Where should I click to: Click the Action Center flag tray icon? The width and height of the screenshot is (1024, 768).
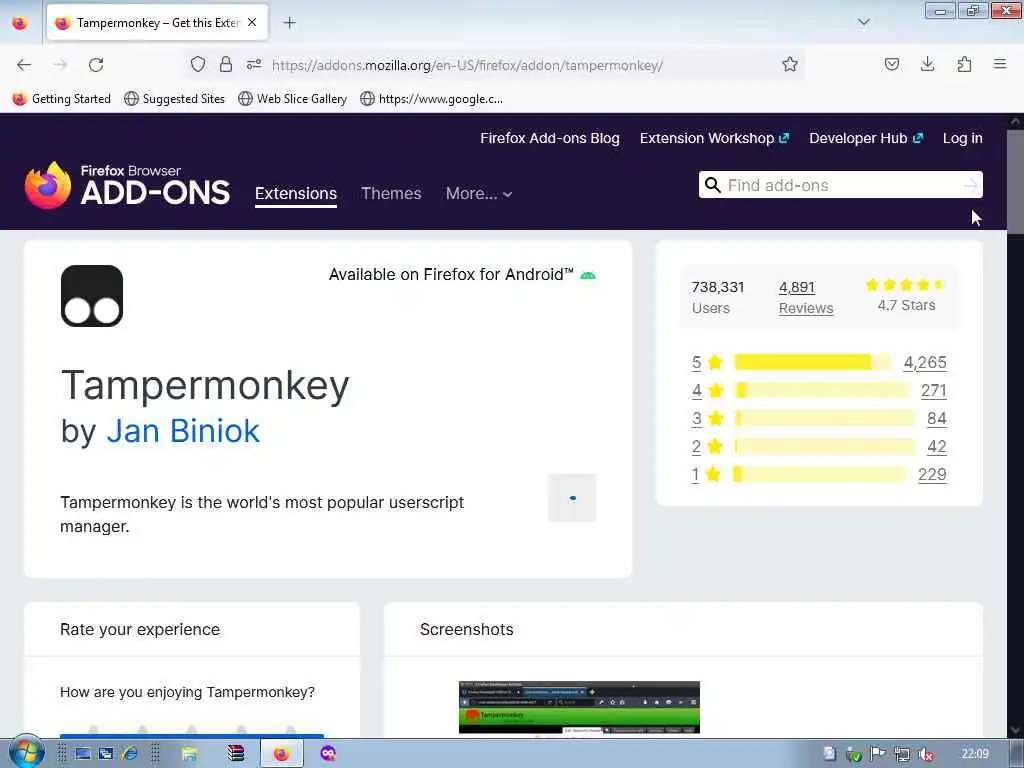(877, 754)
